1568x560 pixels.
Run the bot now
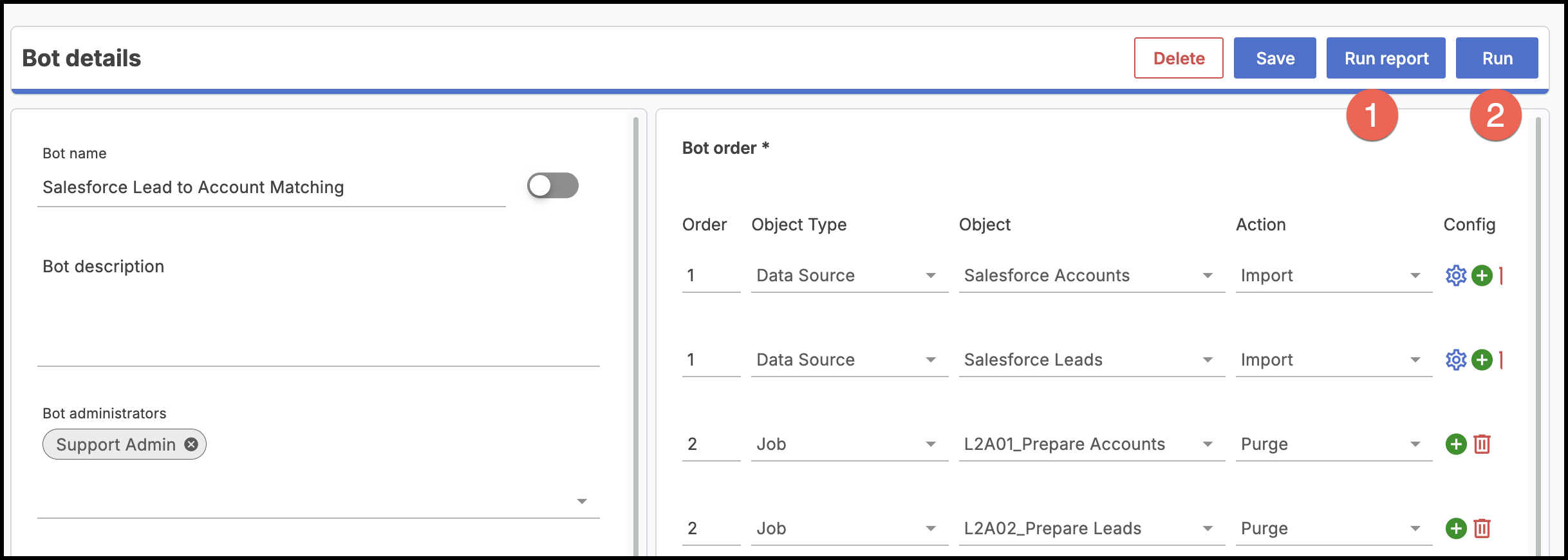1497,59
